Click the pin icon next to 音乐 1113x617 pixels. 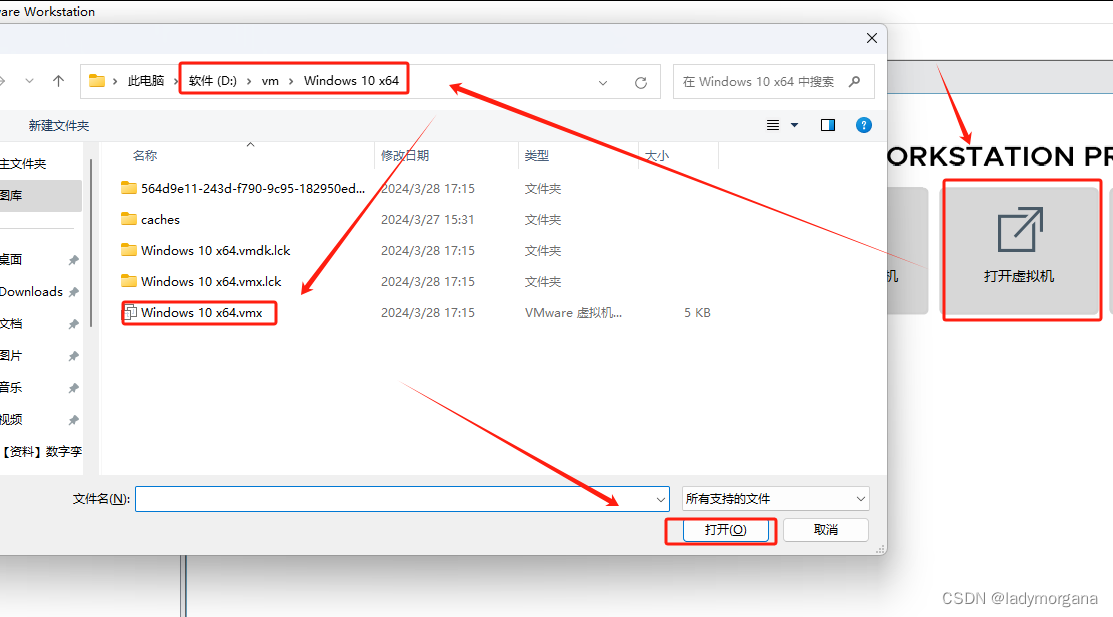click(x=73, y=388)
